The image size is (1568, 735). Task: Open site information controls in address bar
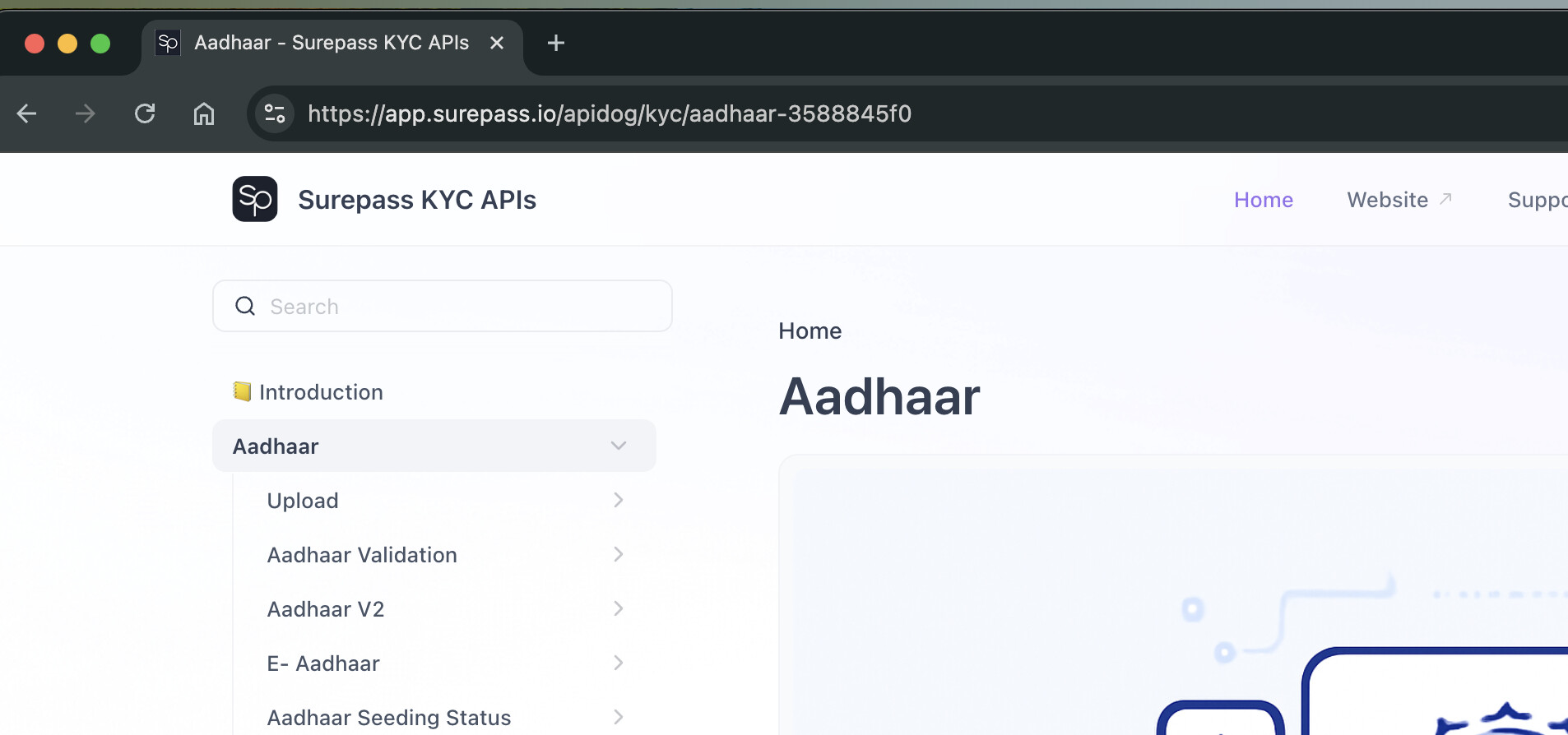coord(275,113)
